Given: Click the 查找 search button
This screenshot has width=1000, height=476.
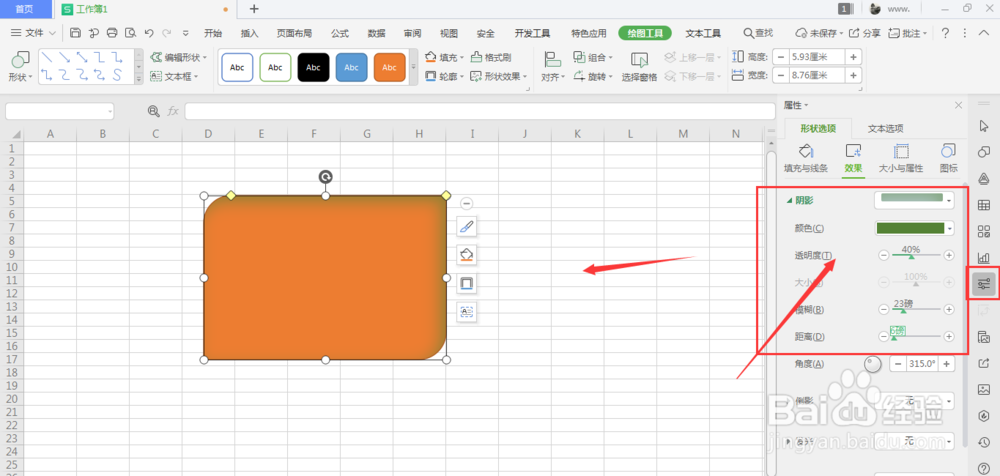Looking at the screenshot, I should coord(758,33).
